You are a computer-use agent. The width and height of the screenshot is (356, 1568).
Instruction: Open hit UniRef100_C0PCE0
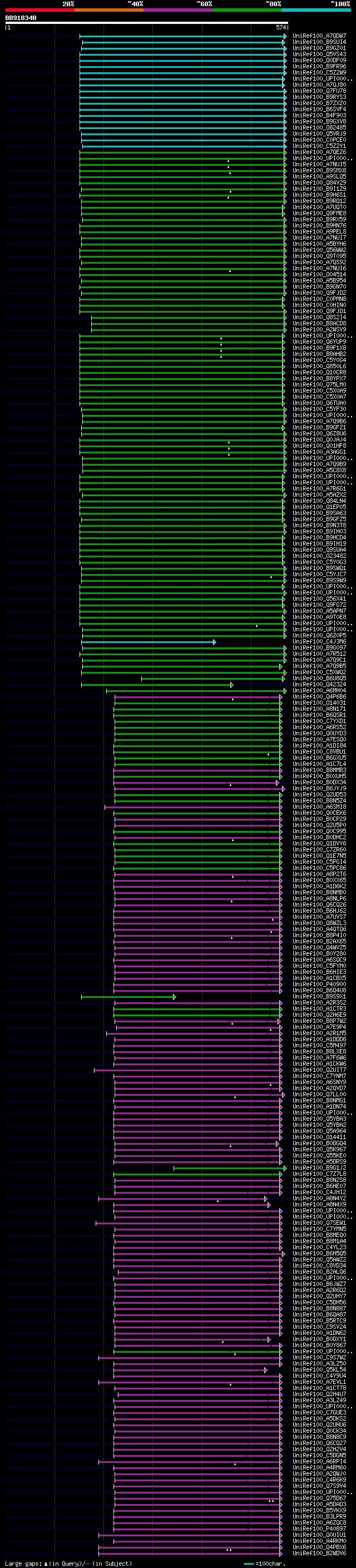[319, 140]
